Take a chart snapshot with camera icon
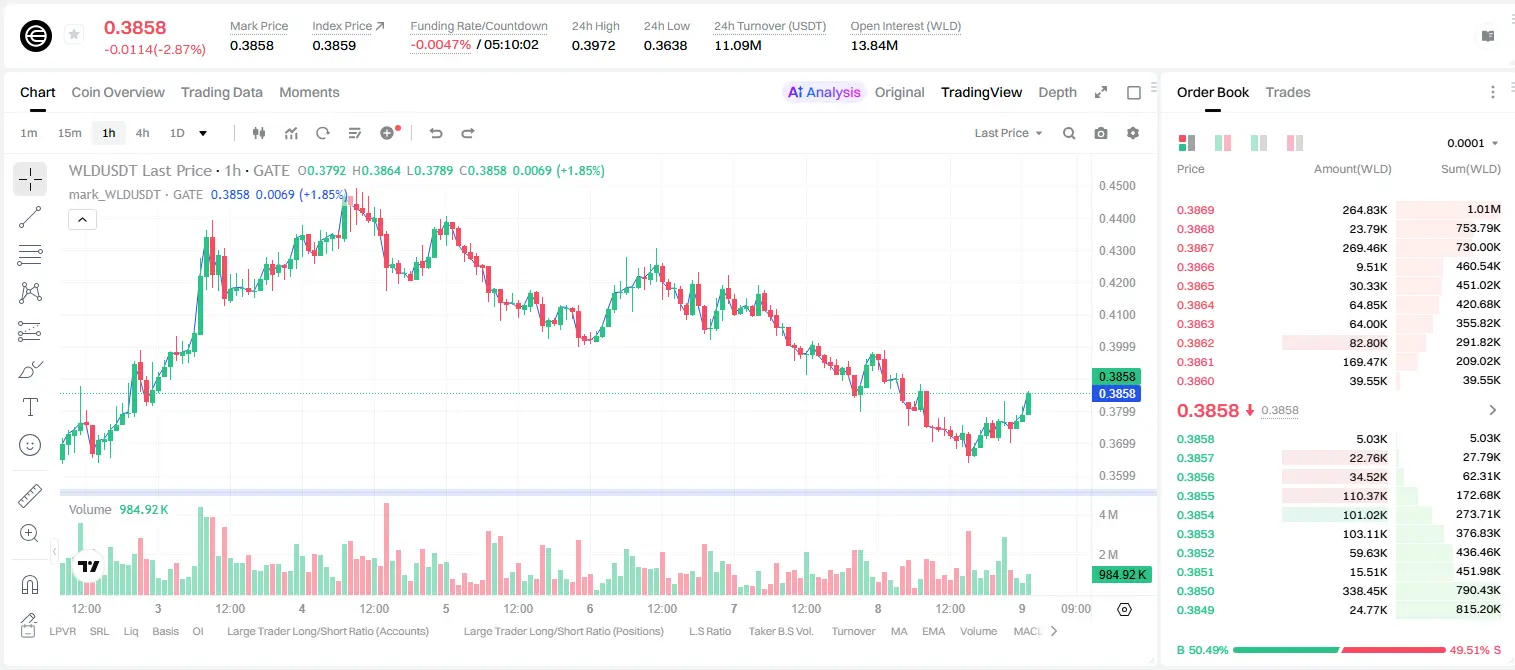Viewport: 1515px width, 670px height. (1101, 133)
